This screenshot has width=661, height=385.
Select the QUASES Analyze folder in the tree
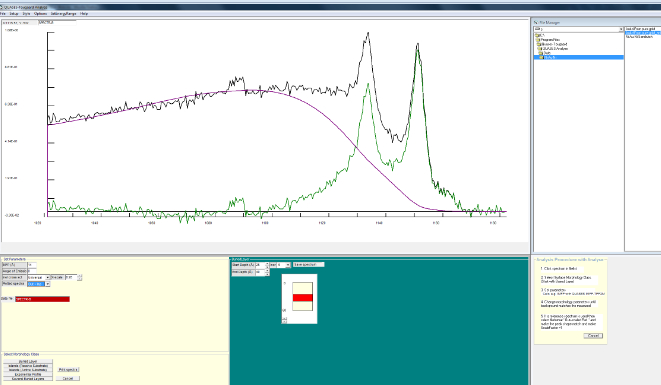coord(553,48)
